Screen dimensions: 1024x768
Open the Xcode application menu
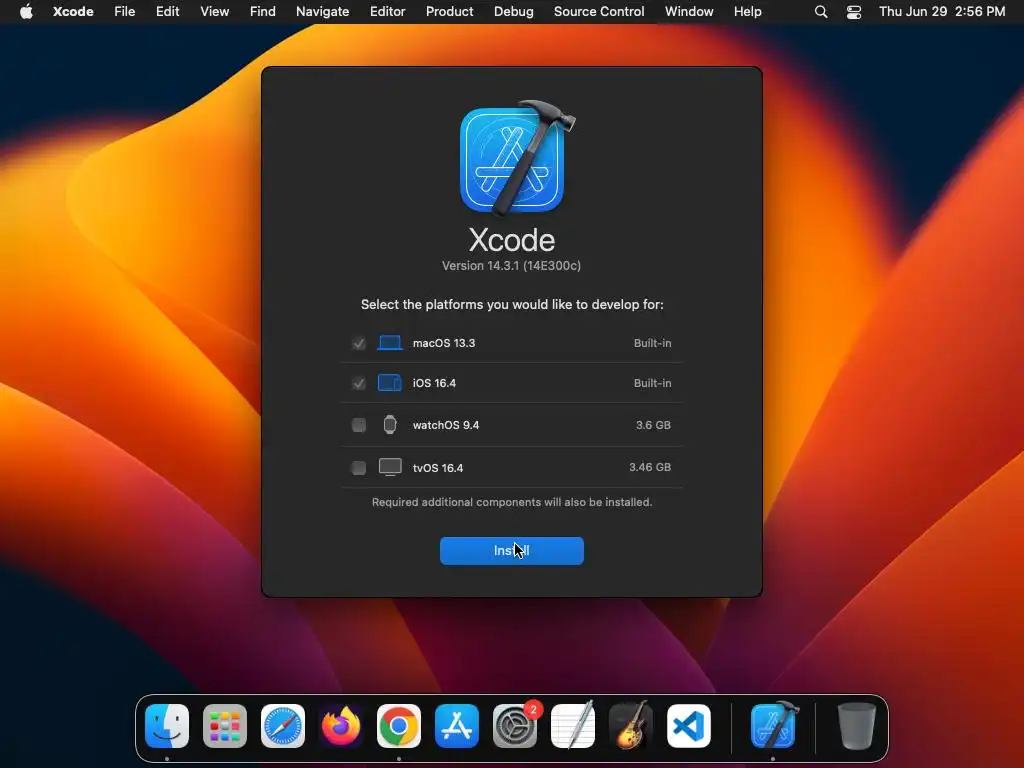pyautogui.click(x=73, y=11)
